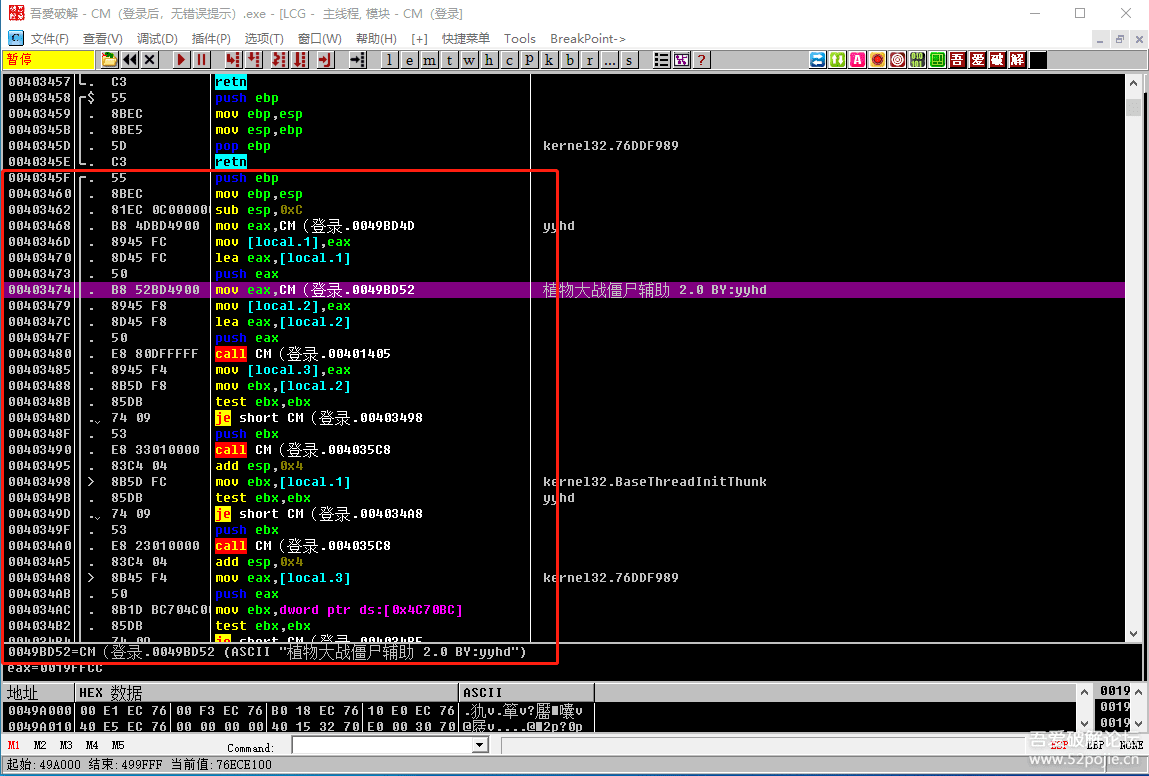Open the breakpoints window with 'b' button

(570, 60)
